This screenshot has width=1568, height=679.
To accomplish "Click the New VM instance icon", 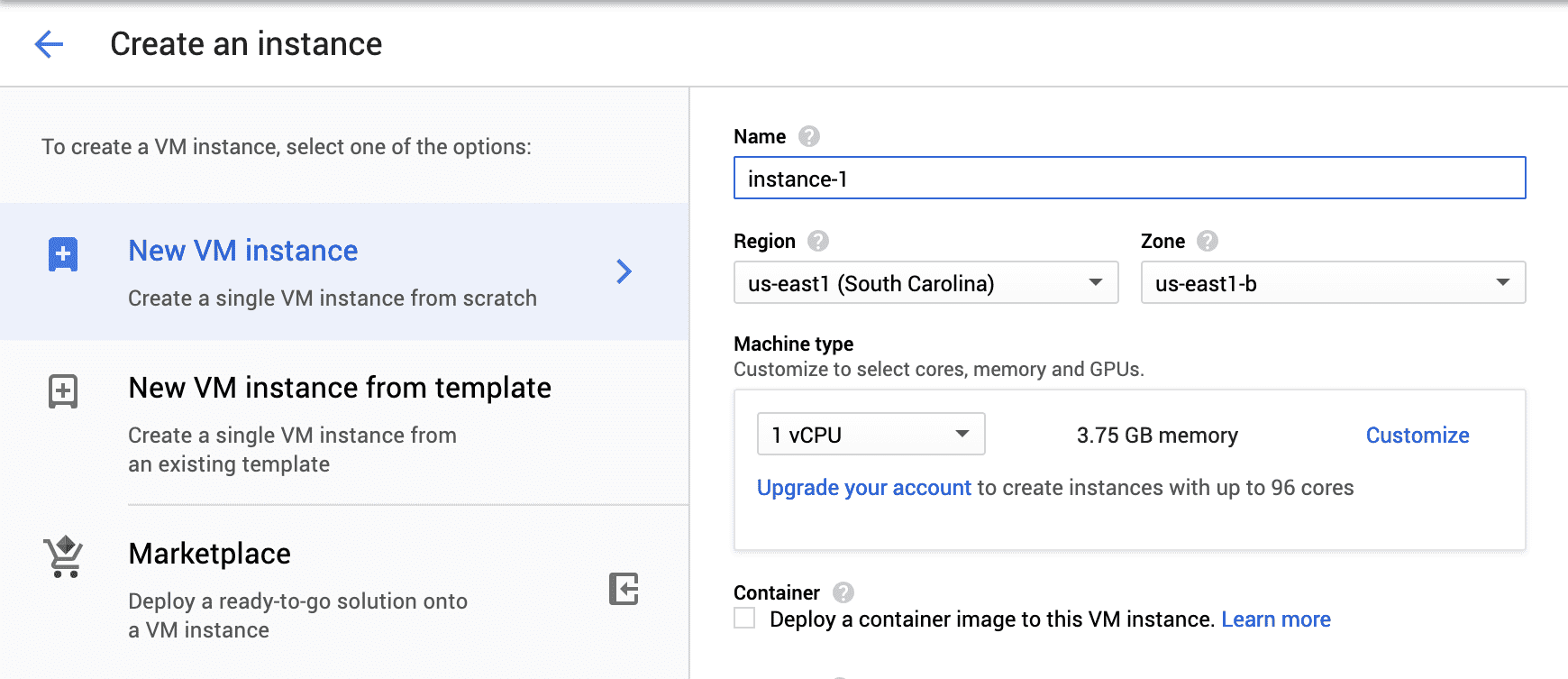I will (63, 254).
